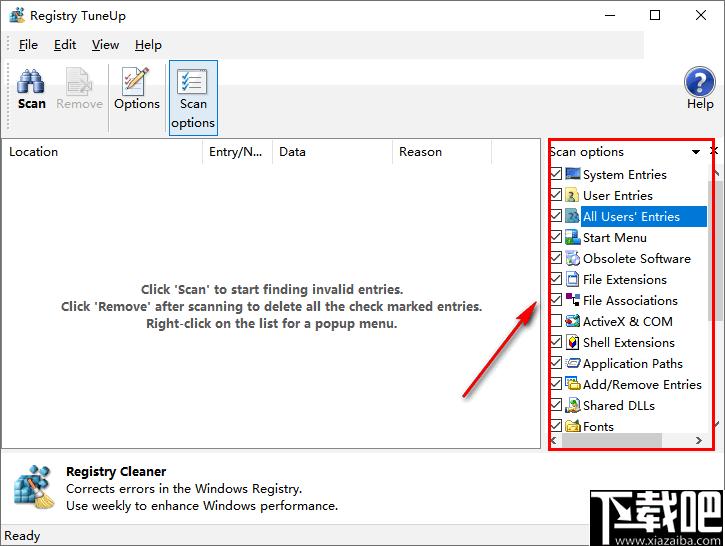
Task: Enable the ActiveX & COM checkbox
Action: tap(556, 321)
